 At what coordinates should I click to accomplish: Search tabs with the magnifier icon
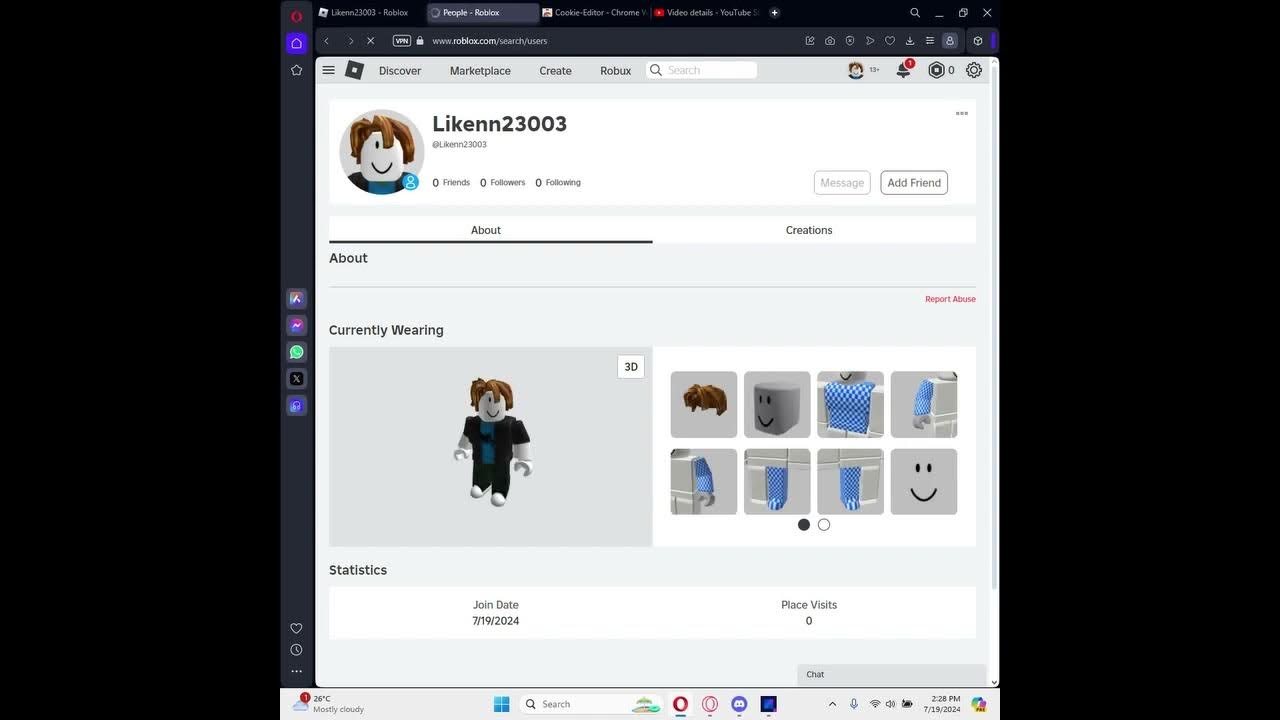tap(915, 13)
